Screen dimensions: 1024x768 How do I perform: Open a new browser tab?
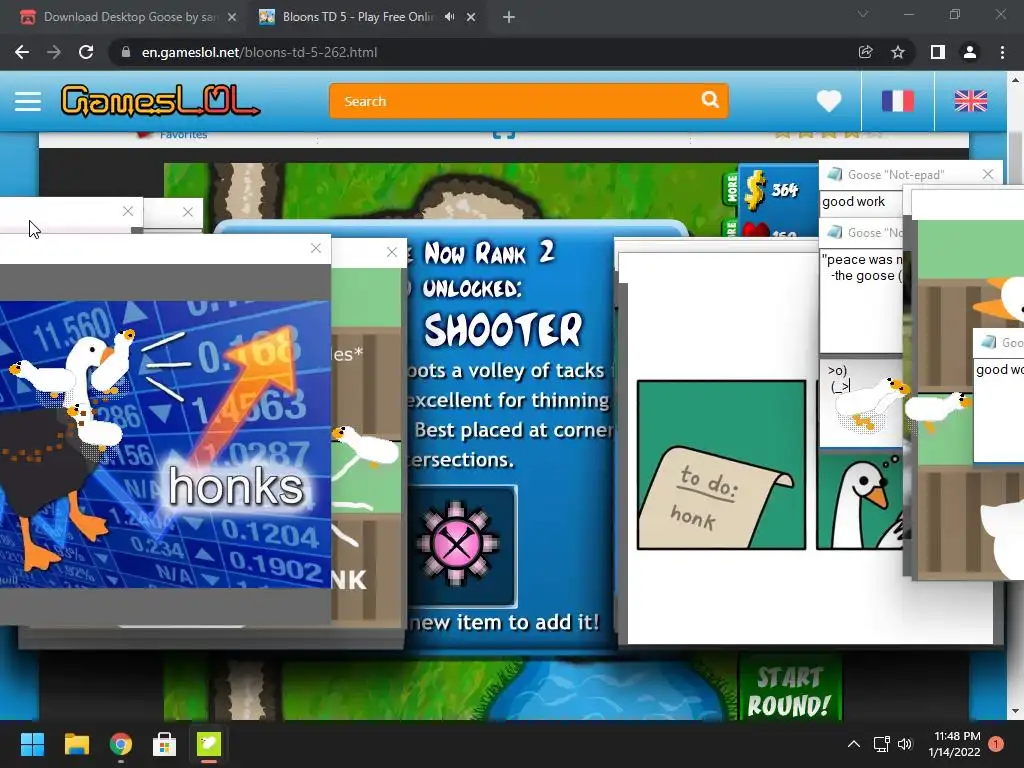(x=509, y=17)
